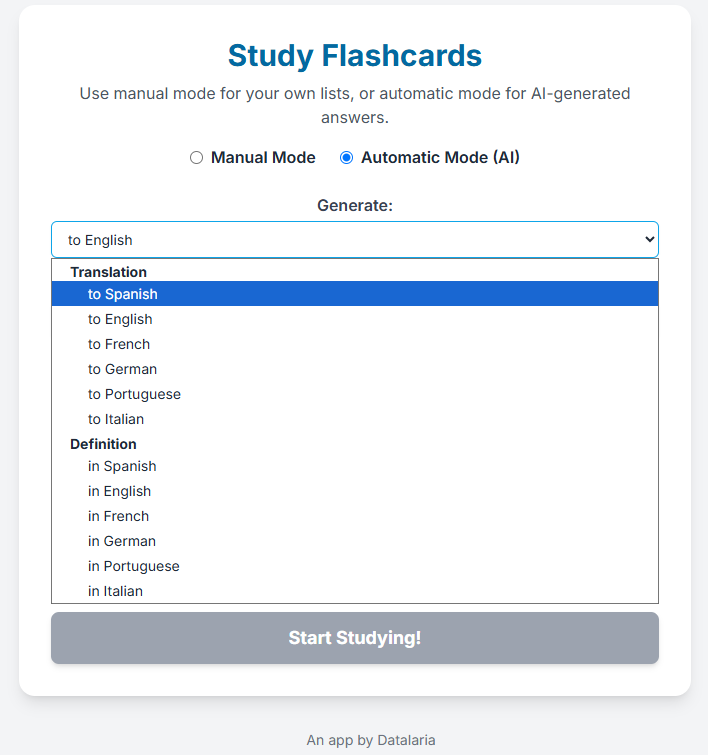The image size is (708, 755).
Task: Choose 'to Spanish' translation option
Action: coord(123,294)
